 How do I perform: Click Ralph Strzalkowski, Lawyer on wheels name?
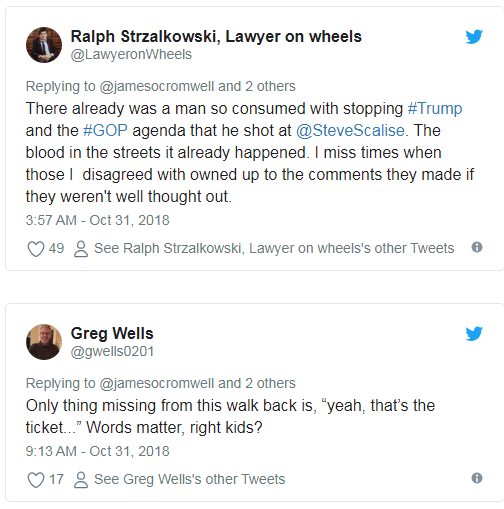(x=216, y=37)
